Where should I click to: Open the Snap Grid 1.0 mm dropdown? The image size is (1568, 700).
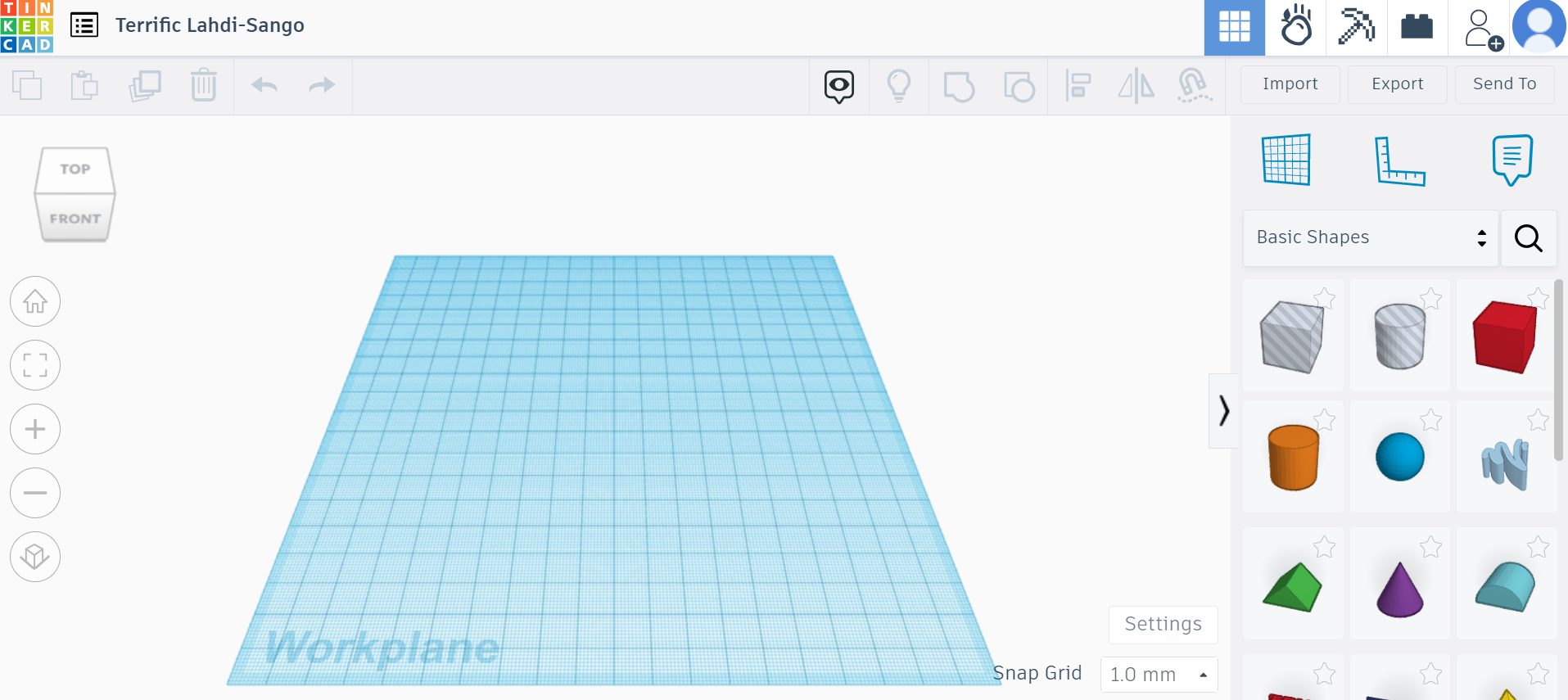coord(1159,675)
